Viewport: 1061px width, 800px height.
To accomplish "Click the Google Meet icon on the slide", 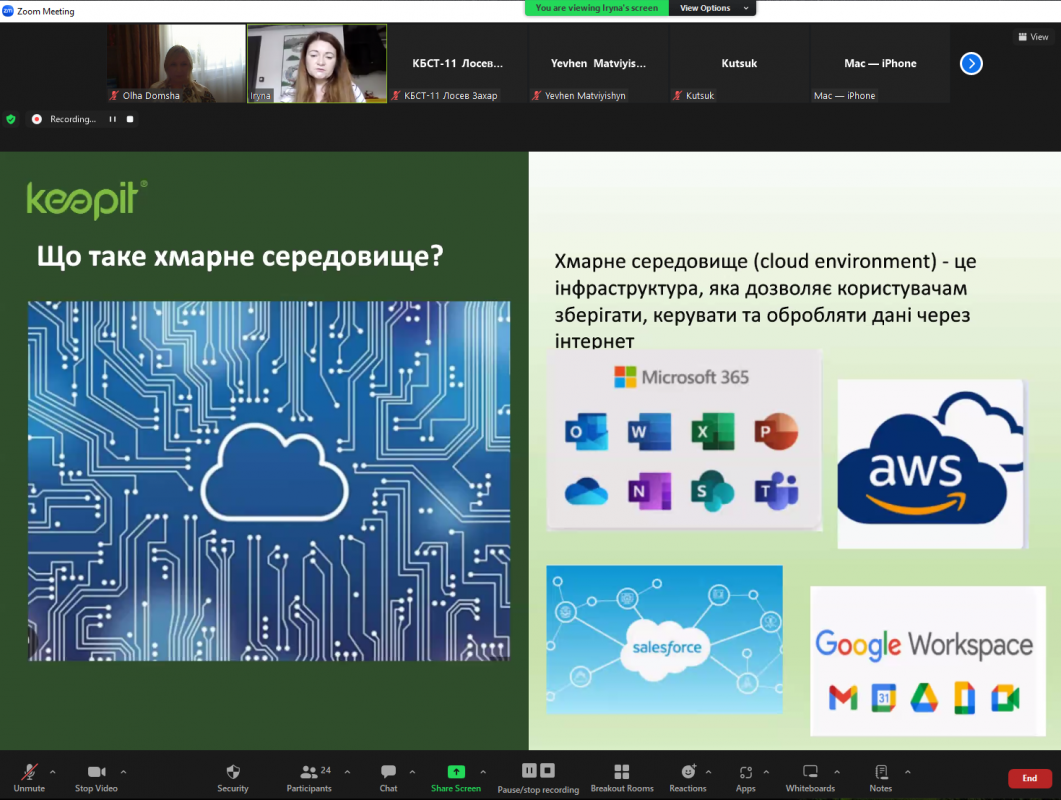I will pos(1006,698).
